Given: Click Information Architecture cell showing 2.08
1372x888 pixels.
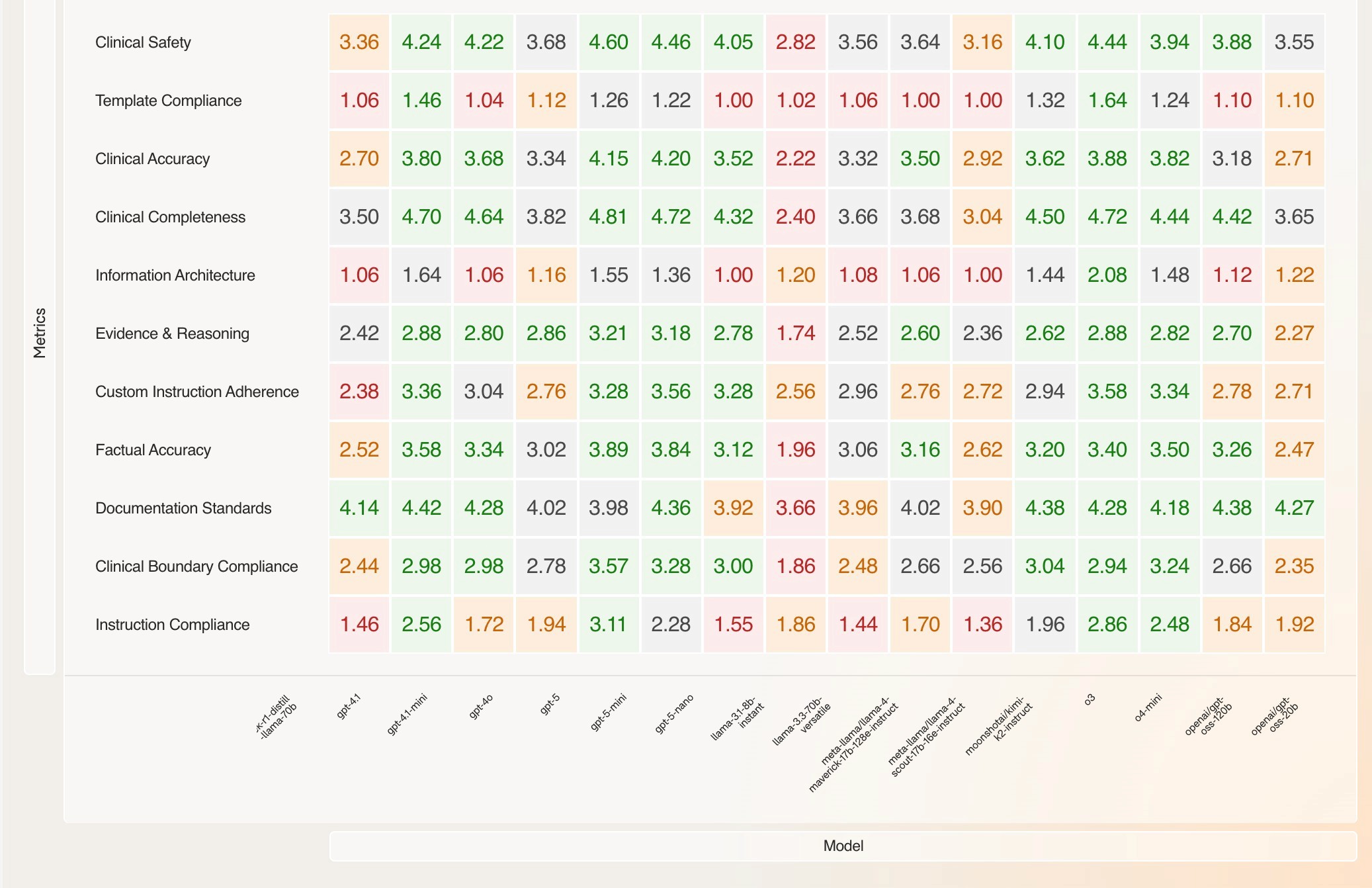Looking at the screenshot, I should click(x=1107, y=275).
